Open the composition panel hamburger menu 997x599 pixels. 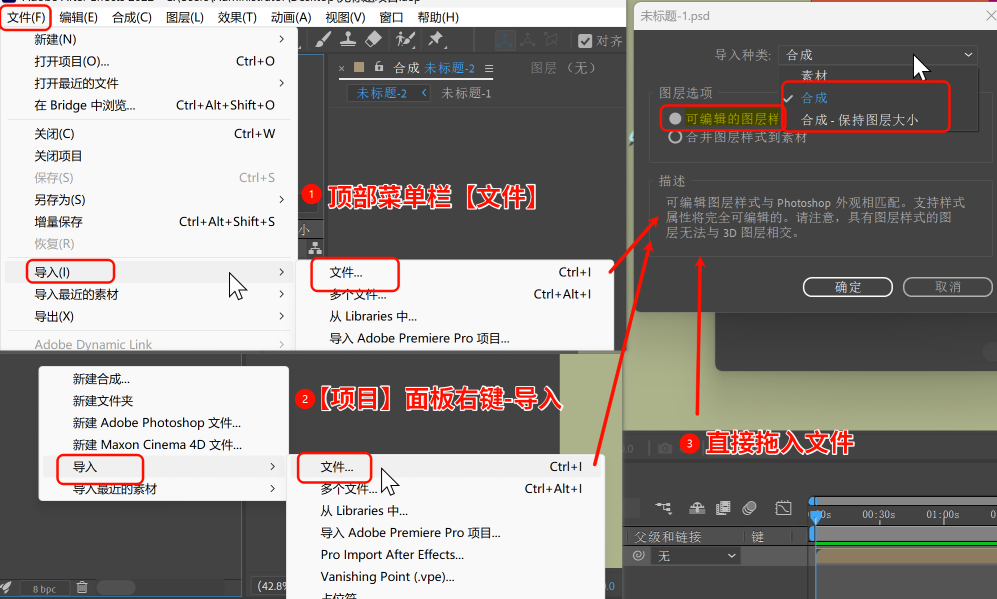[489, 68]
